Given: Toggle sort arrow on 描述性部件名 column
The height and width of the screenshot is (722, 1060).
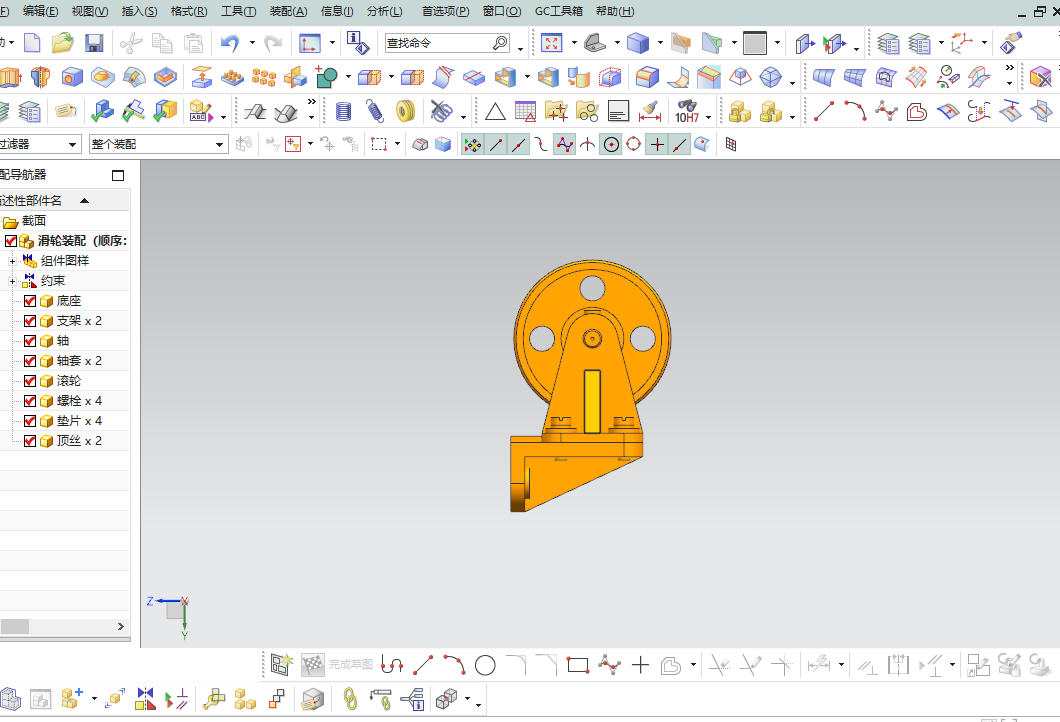Looking at the screenshot, I should click(x=85, y=201).
